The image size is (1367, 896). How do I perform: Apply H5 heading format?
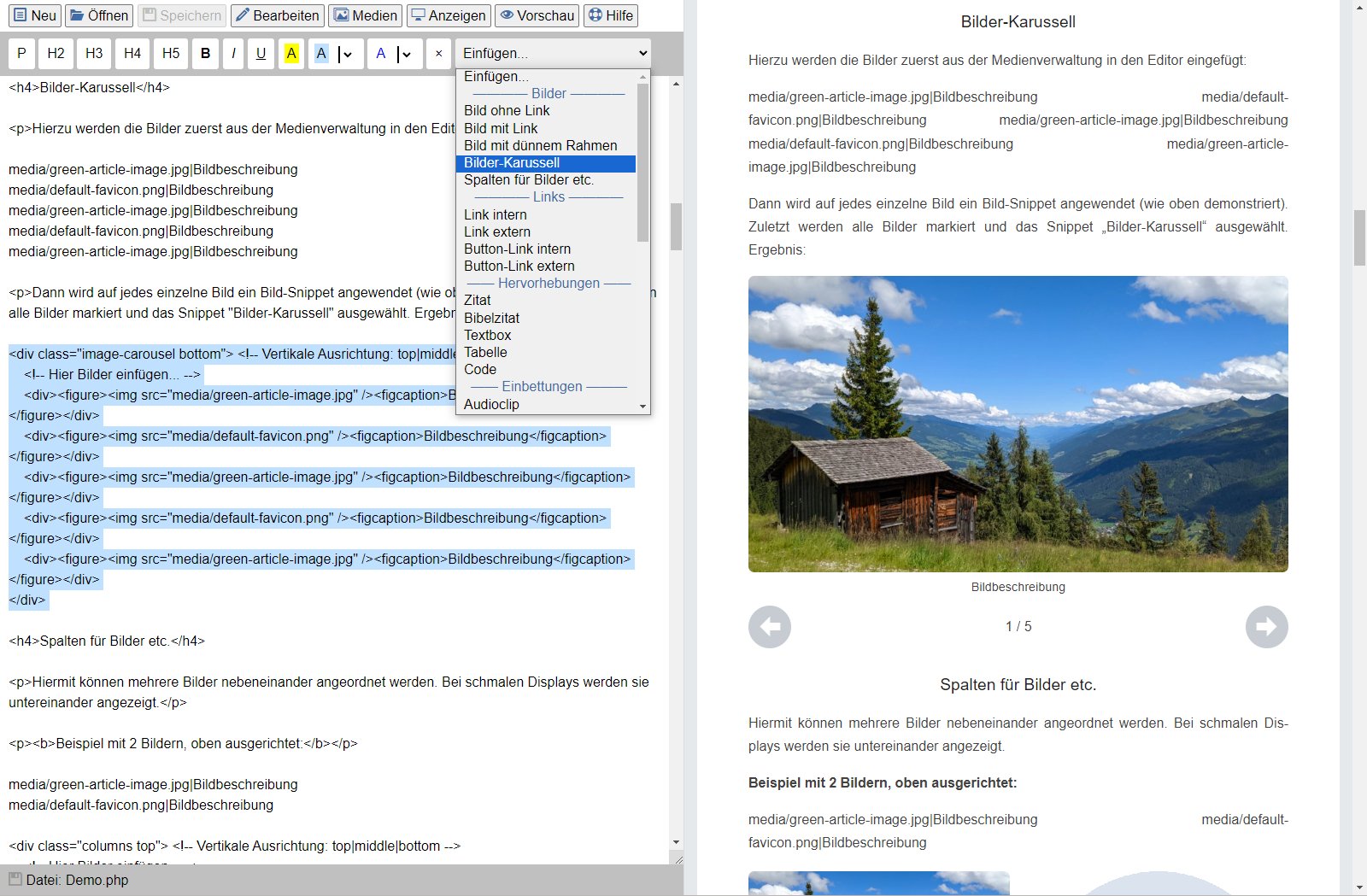pyautogui.click(x=171, y=53)
